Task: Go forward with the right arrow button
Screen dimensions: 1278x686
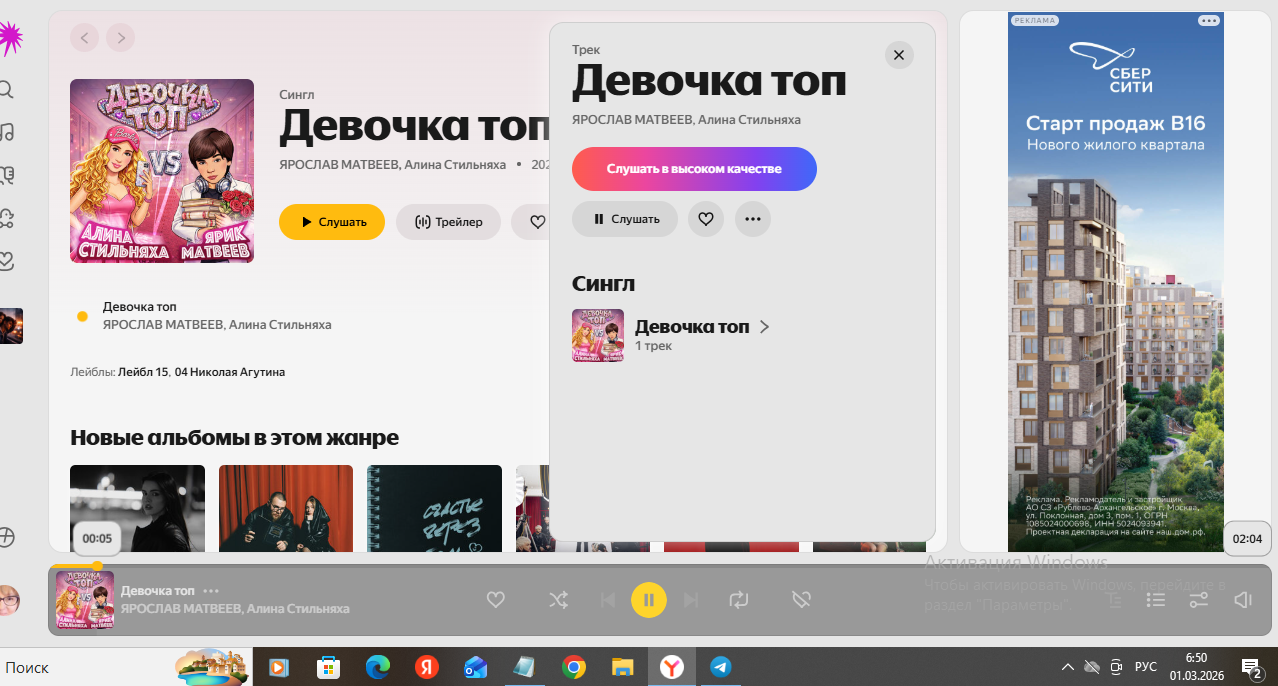Action: pos(120,38)
